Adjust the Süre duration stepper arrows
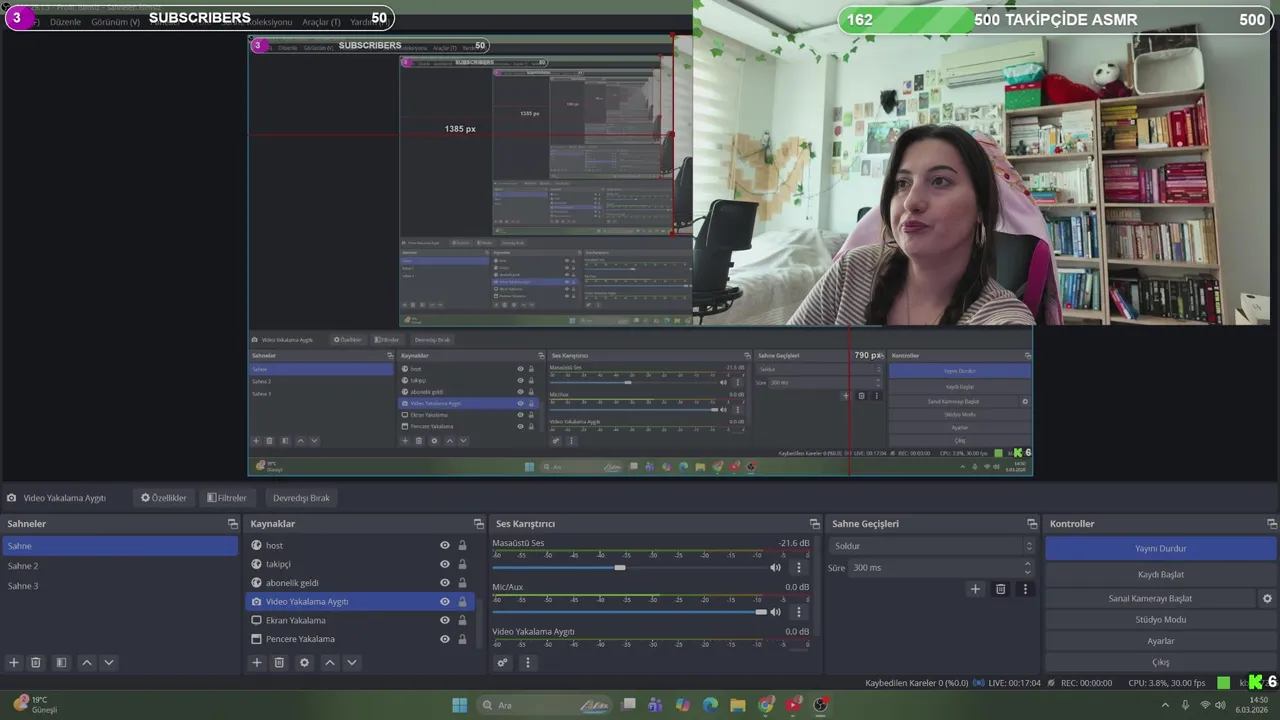 click(1027, 567)
